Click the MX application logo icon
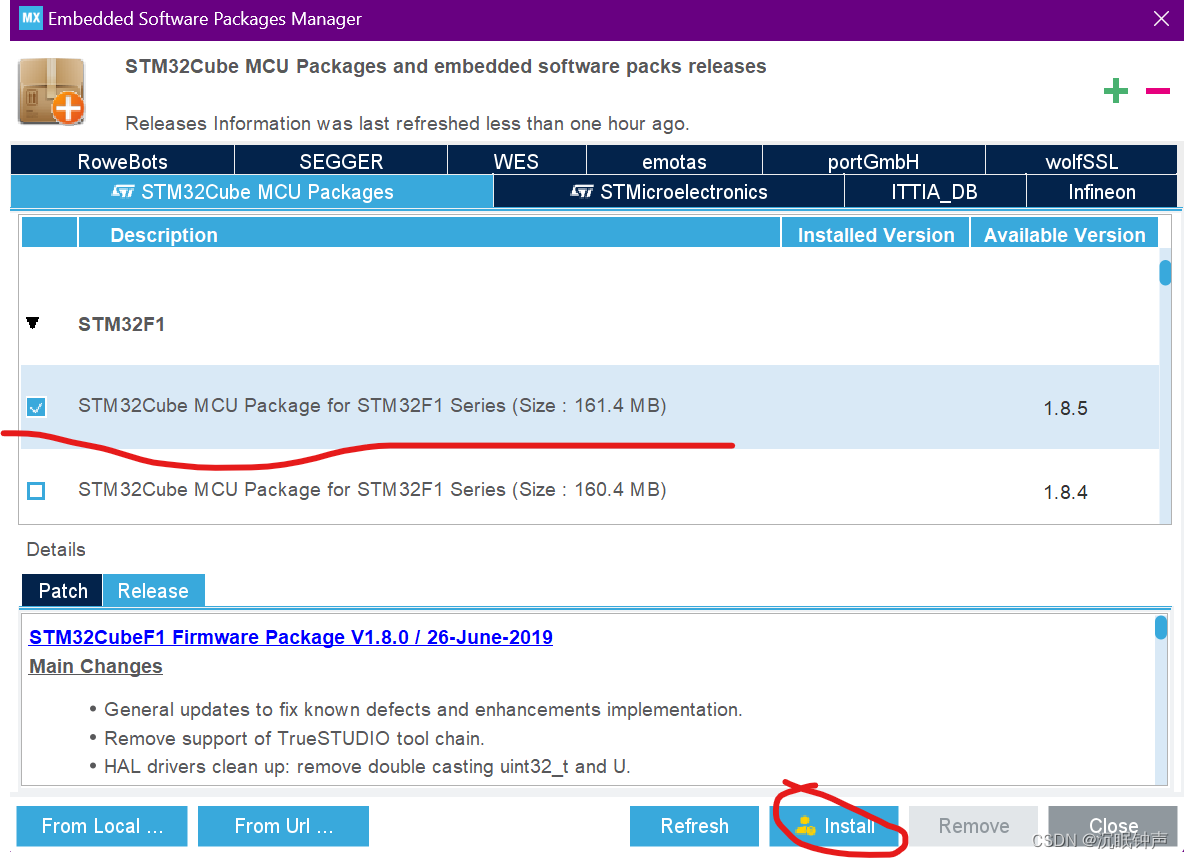This screenshot has width=1184, height=859. pos(31,19)
